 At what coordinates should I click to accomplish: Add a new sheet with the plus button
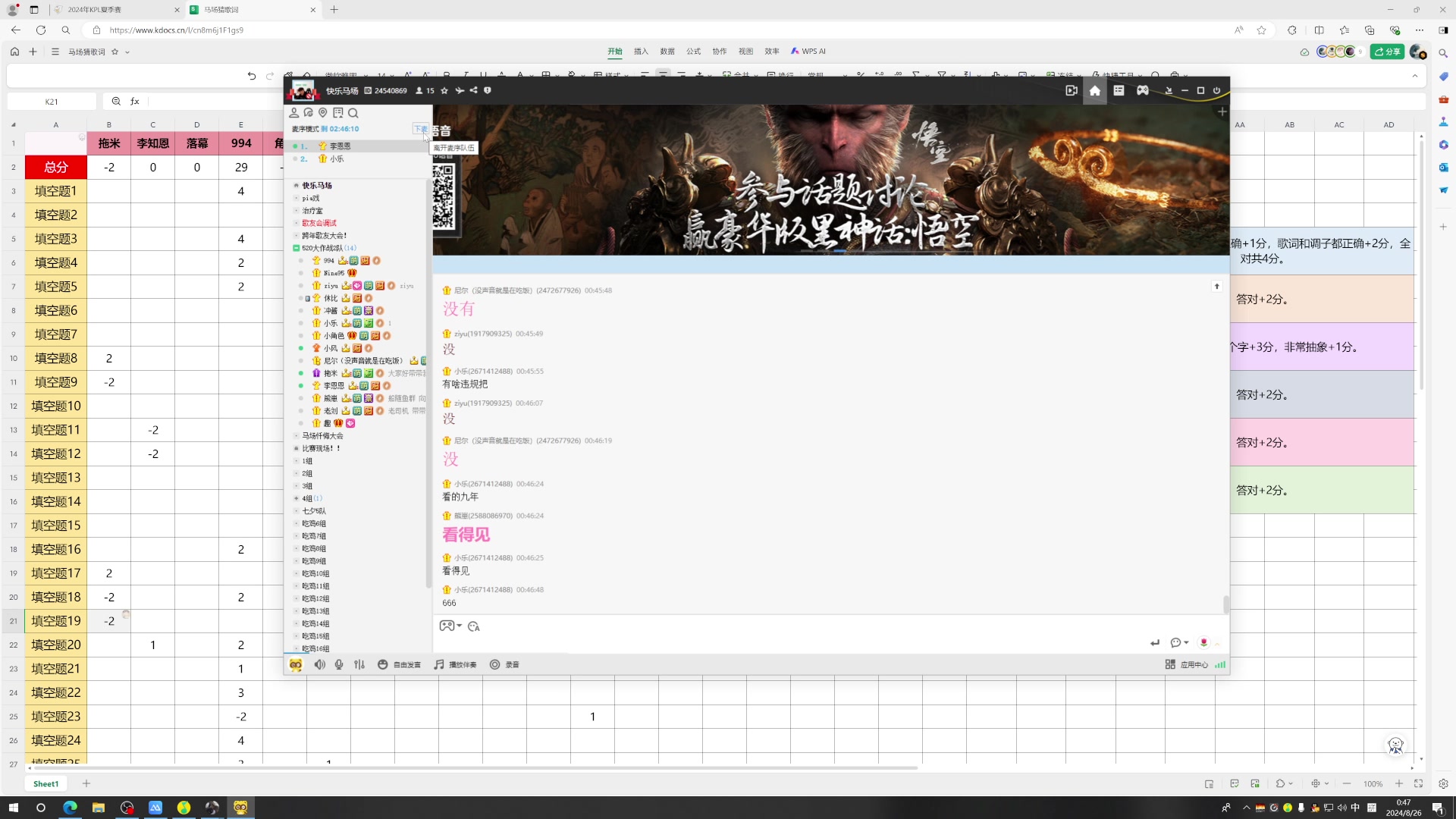(86, 784)
